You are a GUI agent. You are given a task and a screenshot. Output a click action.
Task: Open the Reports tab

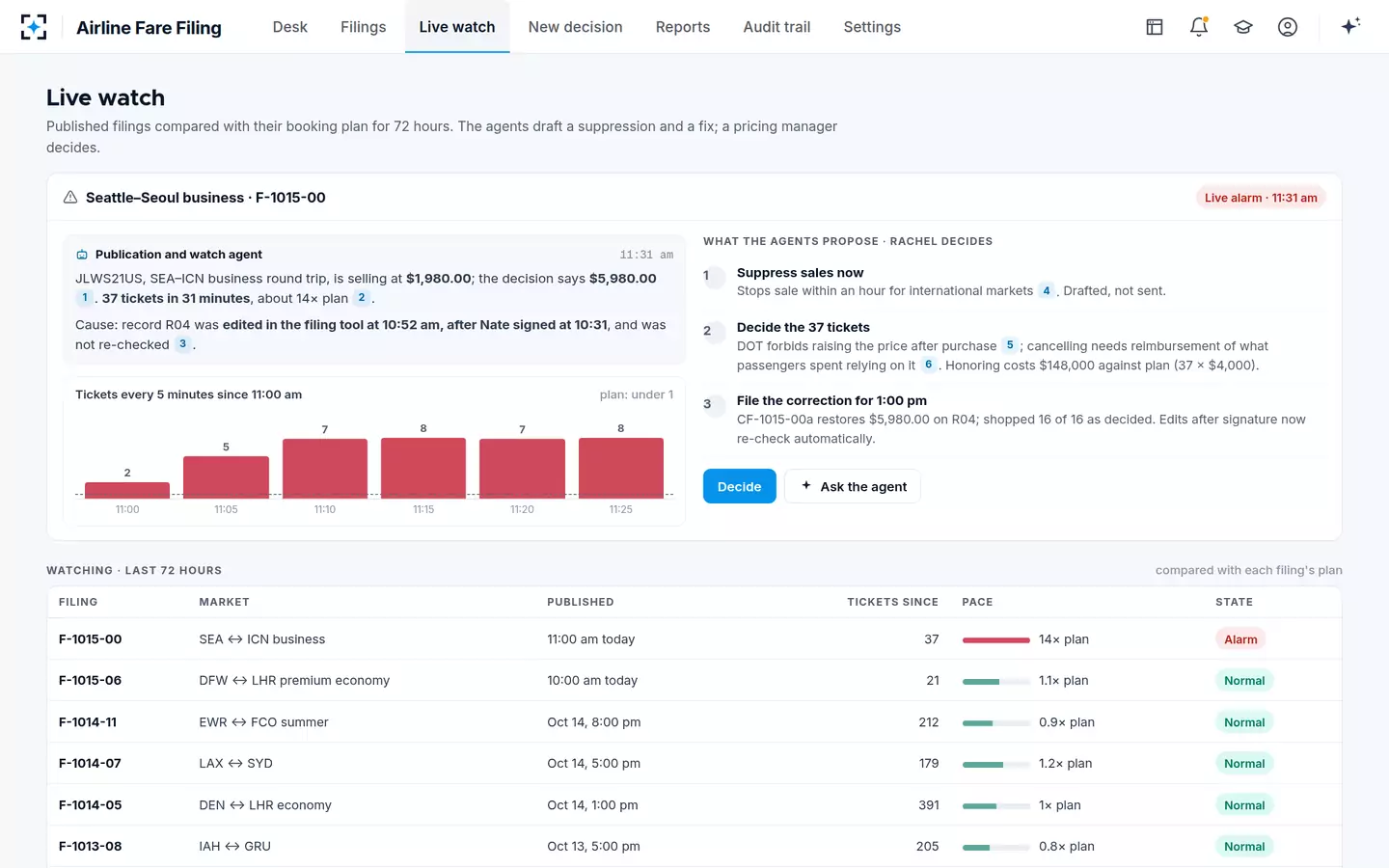tap(683, 27)
